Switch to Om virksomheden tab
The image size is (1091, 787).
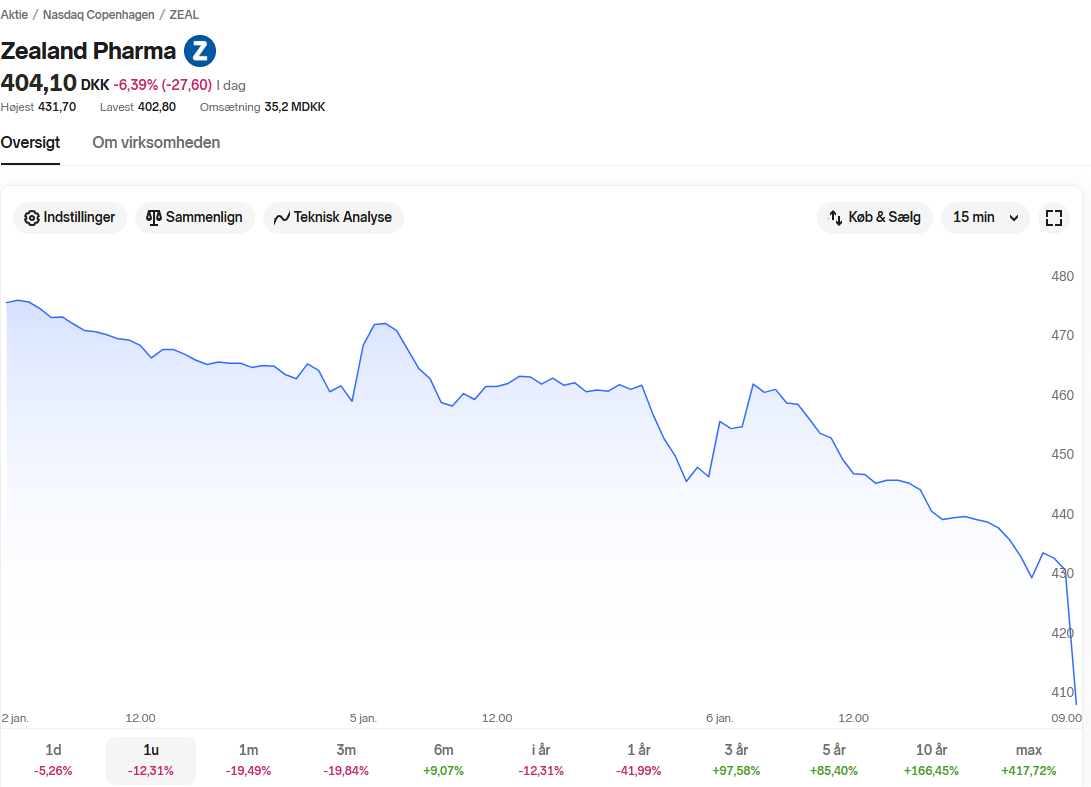pos(156,143)
